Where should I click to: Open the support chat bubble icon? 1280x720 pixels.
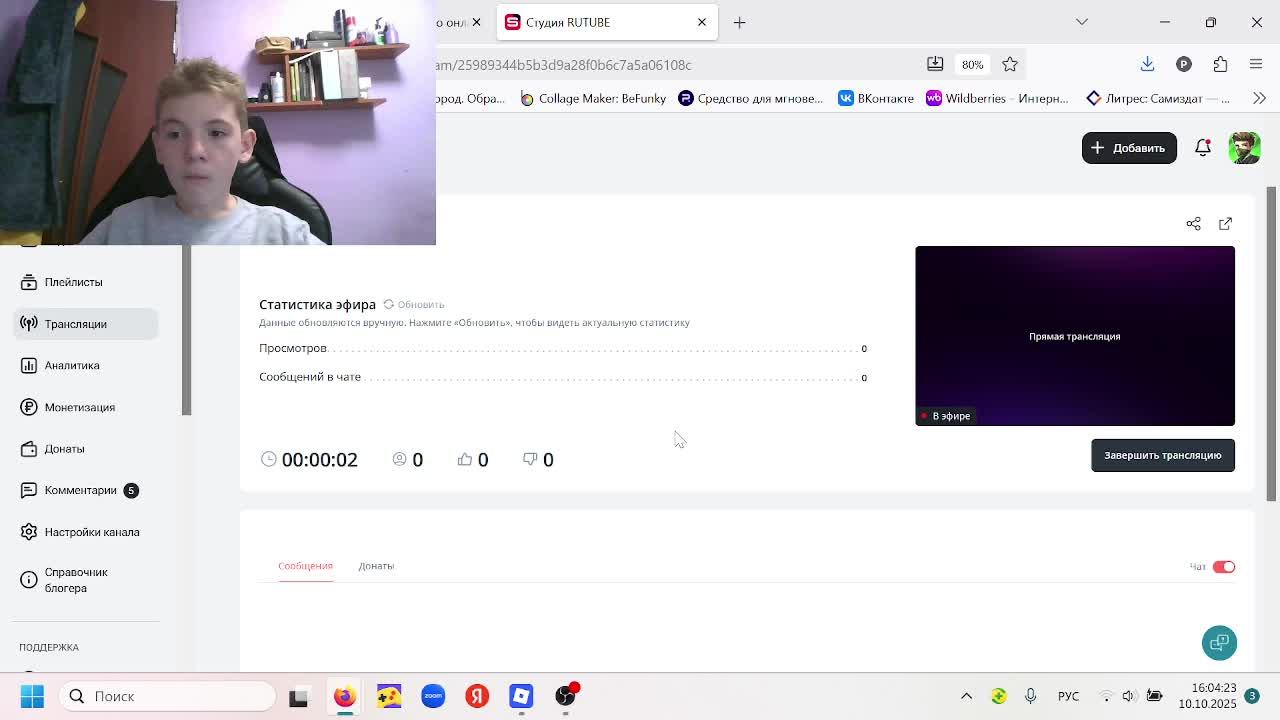(x=1219, y=643)
